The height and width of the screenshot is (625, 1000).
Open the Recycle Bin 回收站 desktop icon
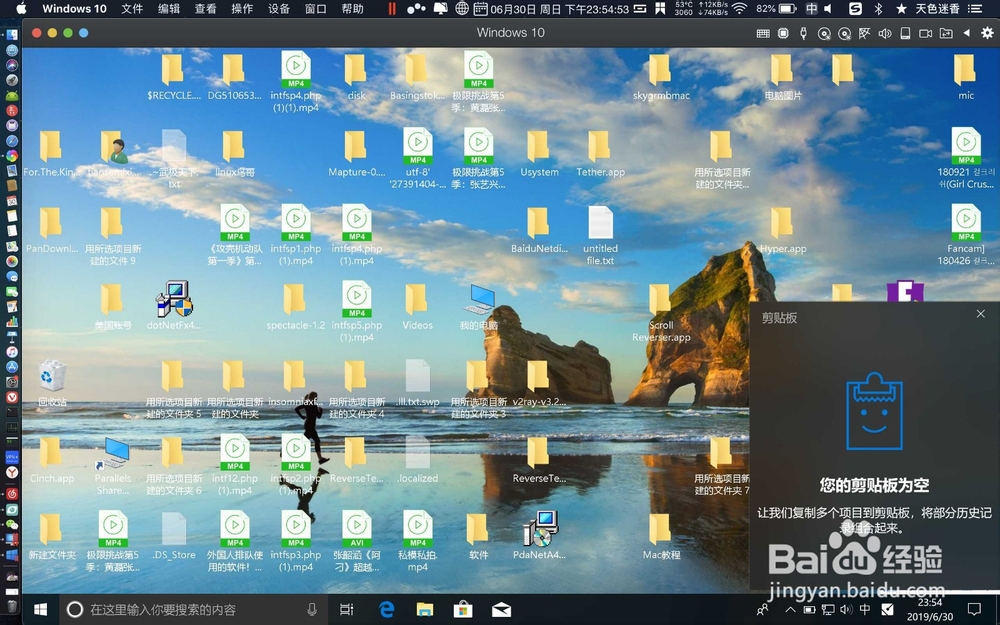point(52,383)
